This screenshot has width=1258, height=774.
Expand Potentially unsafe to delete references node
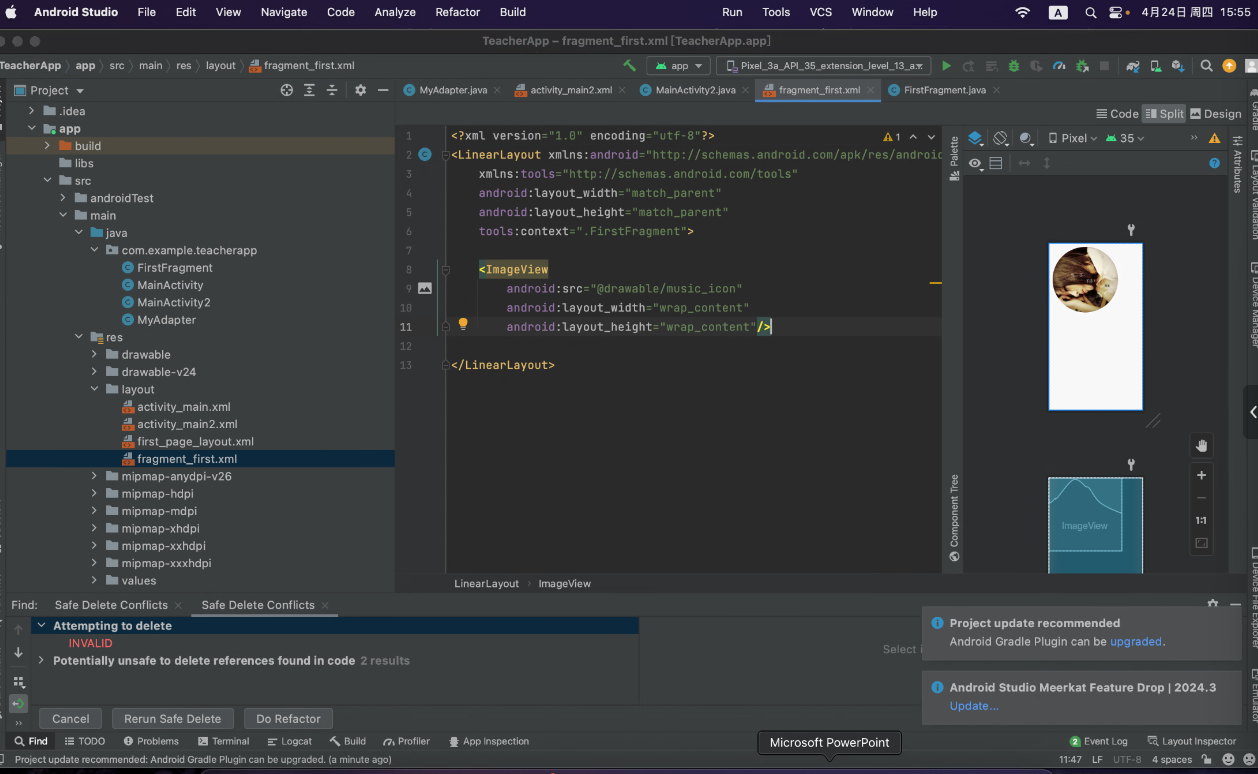pos(41,661)
